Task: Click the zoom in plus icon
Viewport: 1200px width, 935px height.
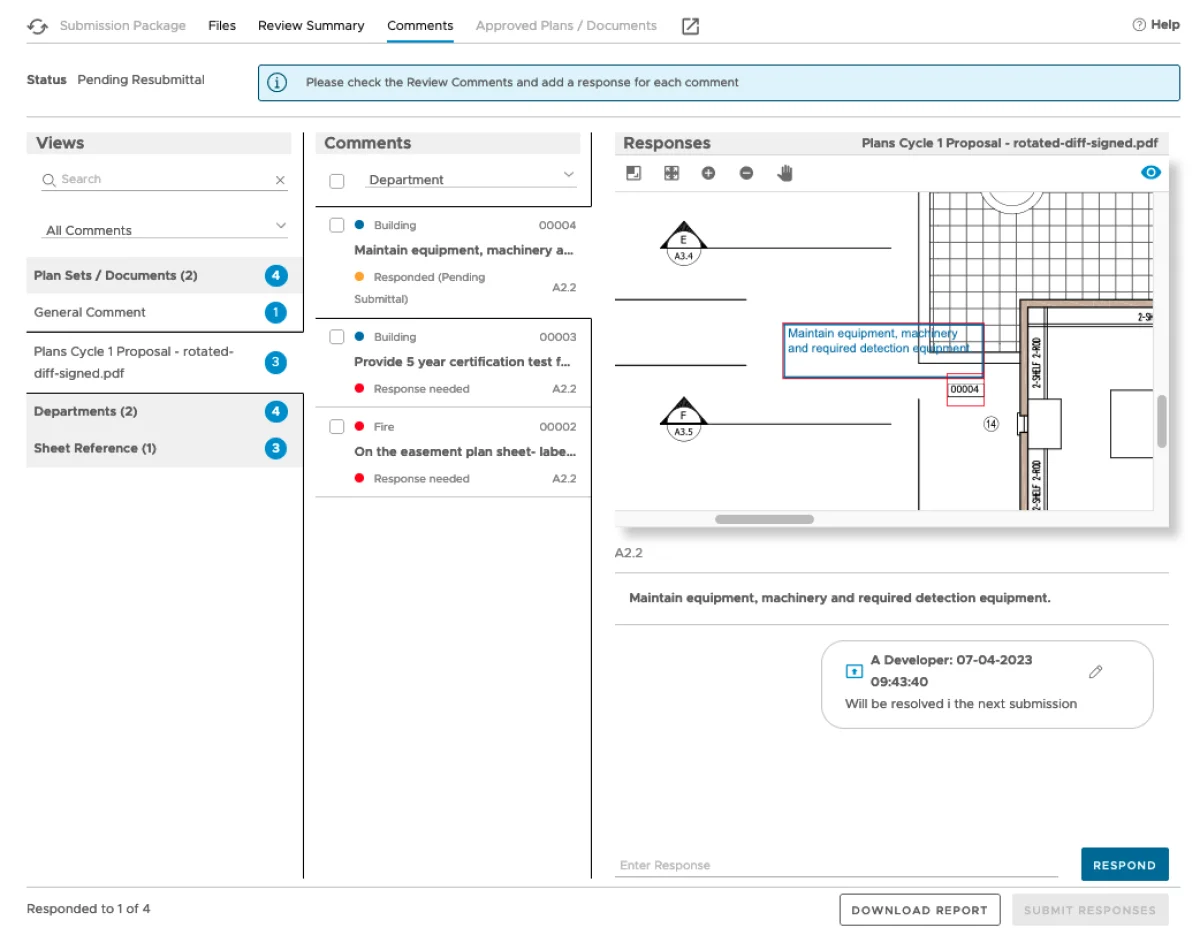Action: (708, 173)
